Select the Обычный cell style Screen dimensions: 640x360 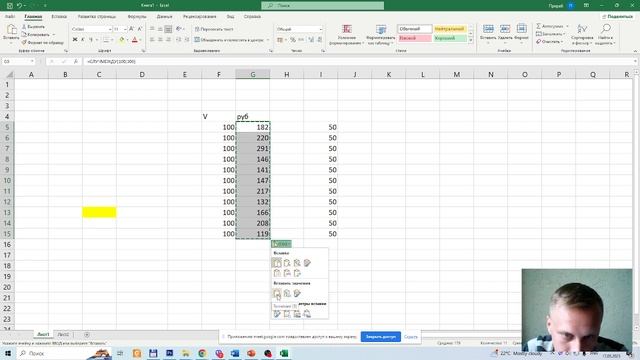tap(414, 29)
